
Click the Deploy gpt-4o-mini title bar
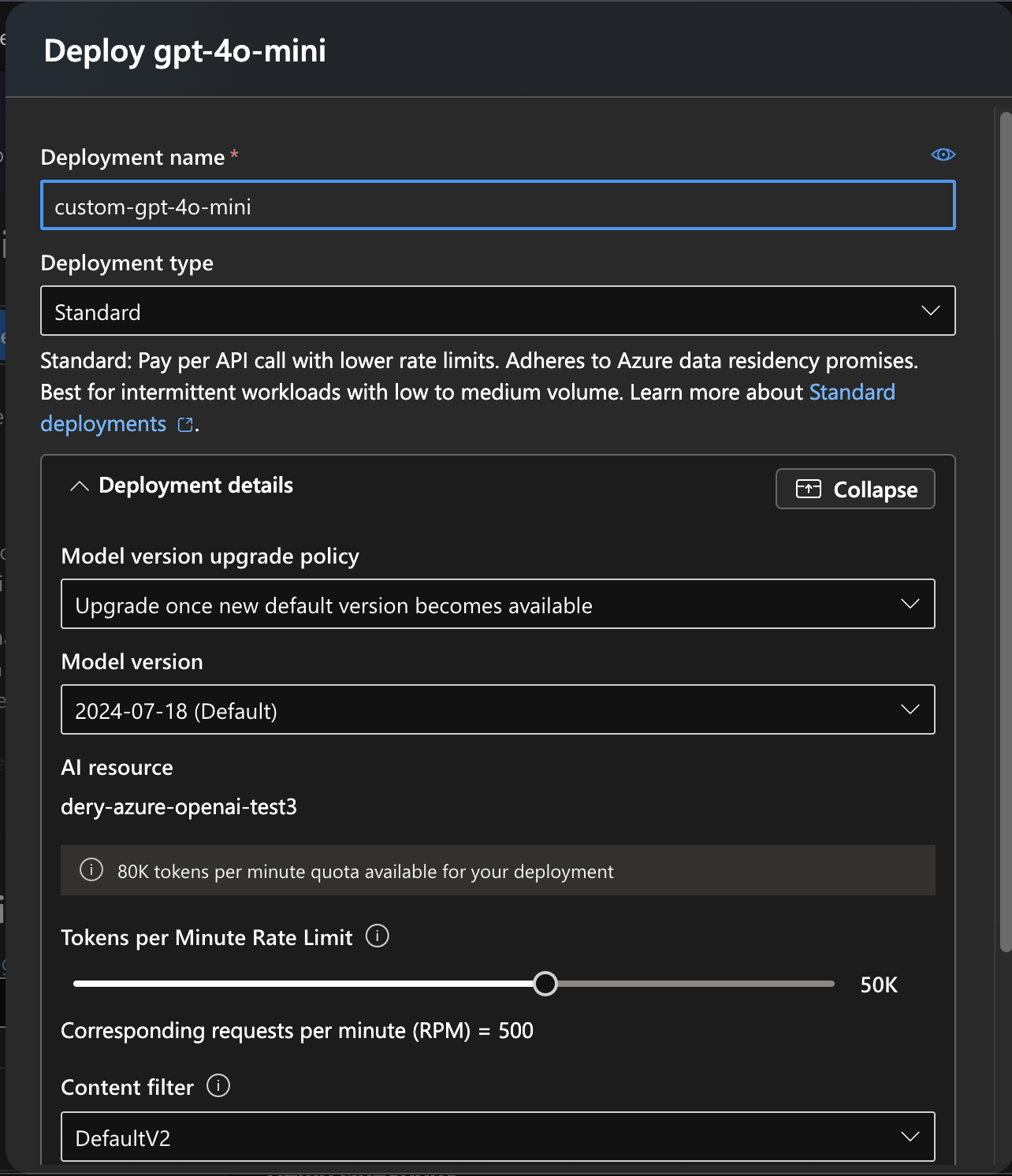tap(186, 50)
